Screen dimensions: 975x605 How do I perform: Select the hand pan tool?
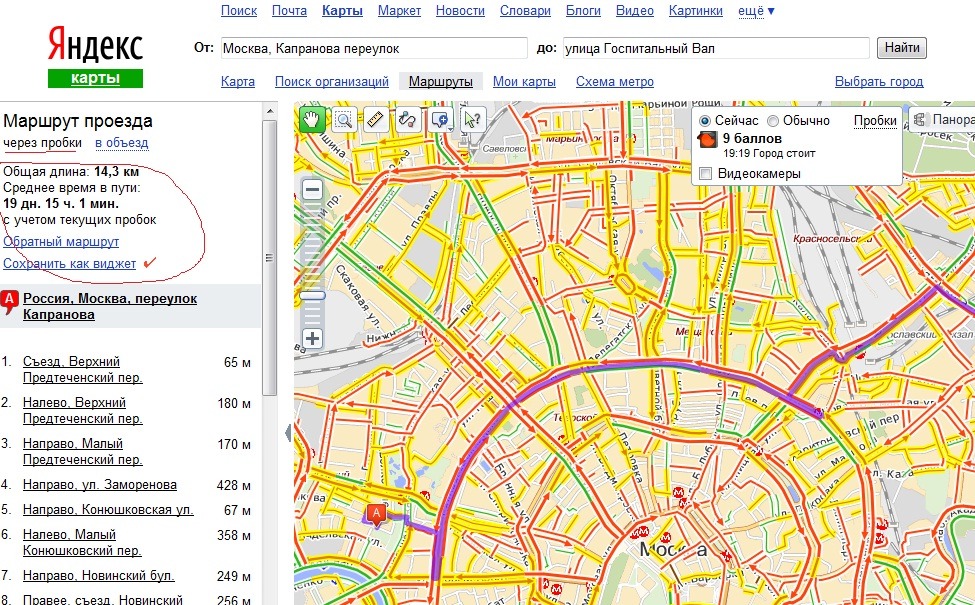[x=312, y=119]
